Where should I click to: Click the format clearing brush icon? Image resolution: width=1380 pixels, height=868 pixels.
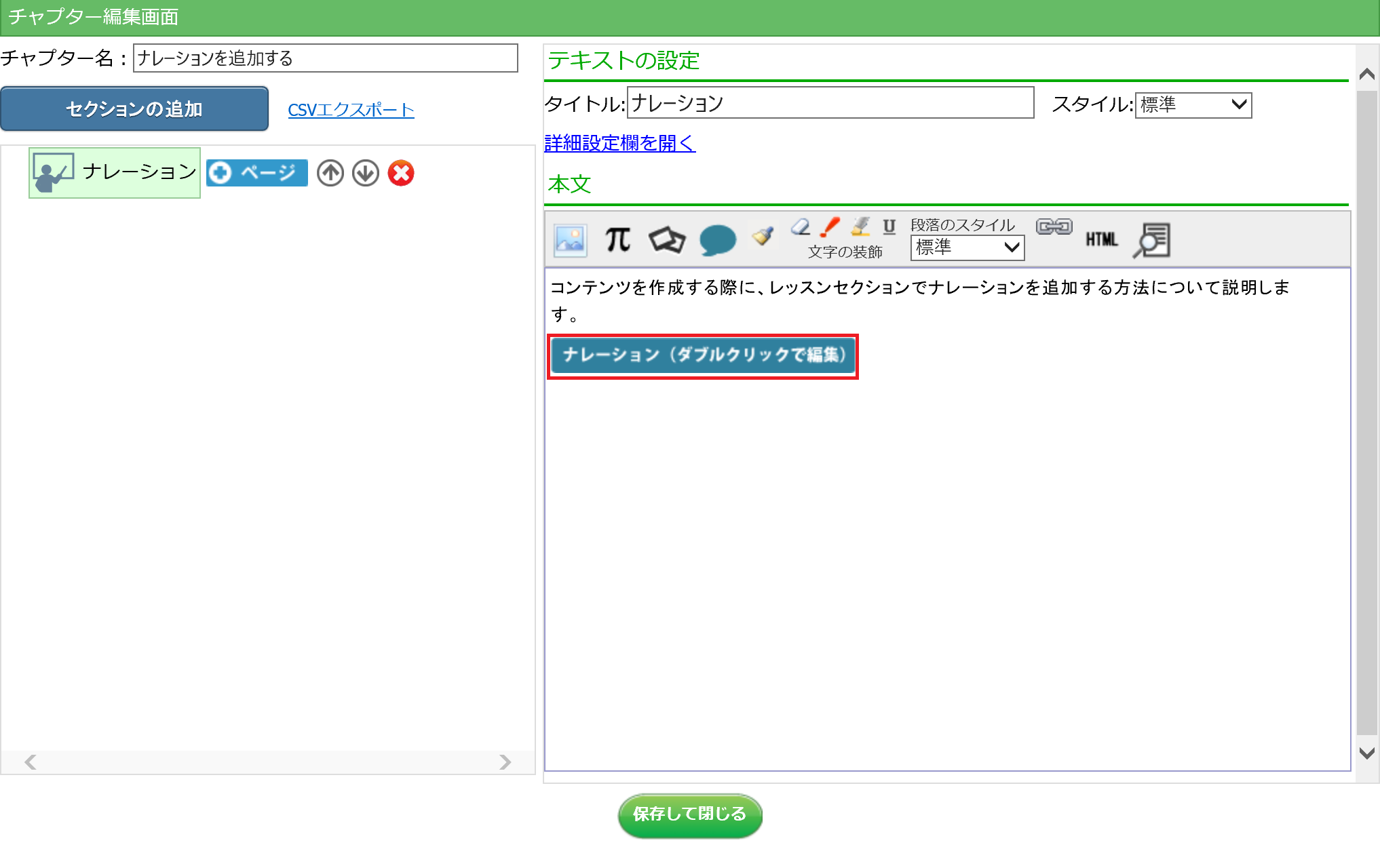pyautogui.click(x=763, y=236)
